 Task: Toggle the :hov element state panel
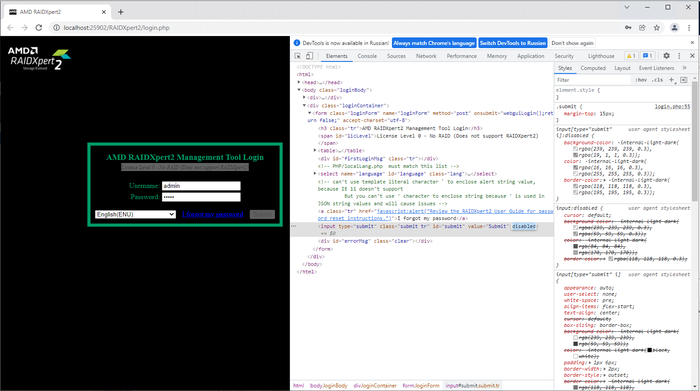click(x=641, y=80)
